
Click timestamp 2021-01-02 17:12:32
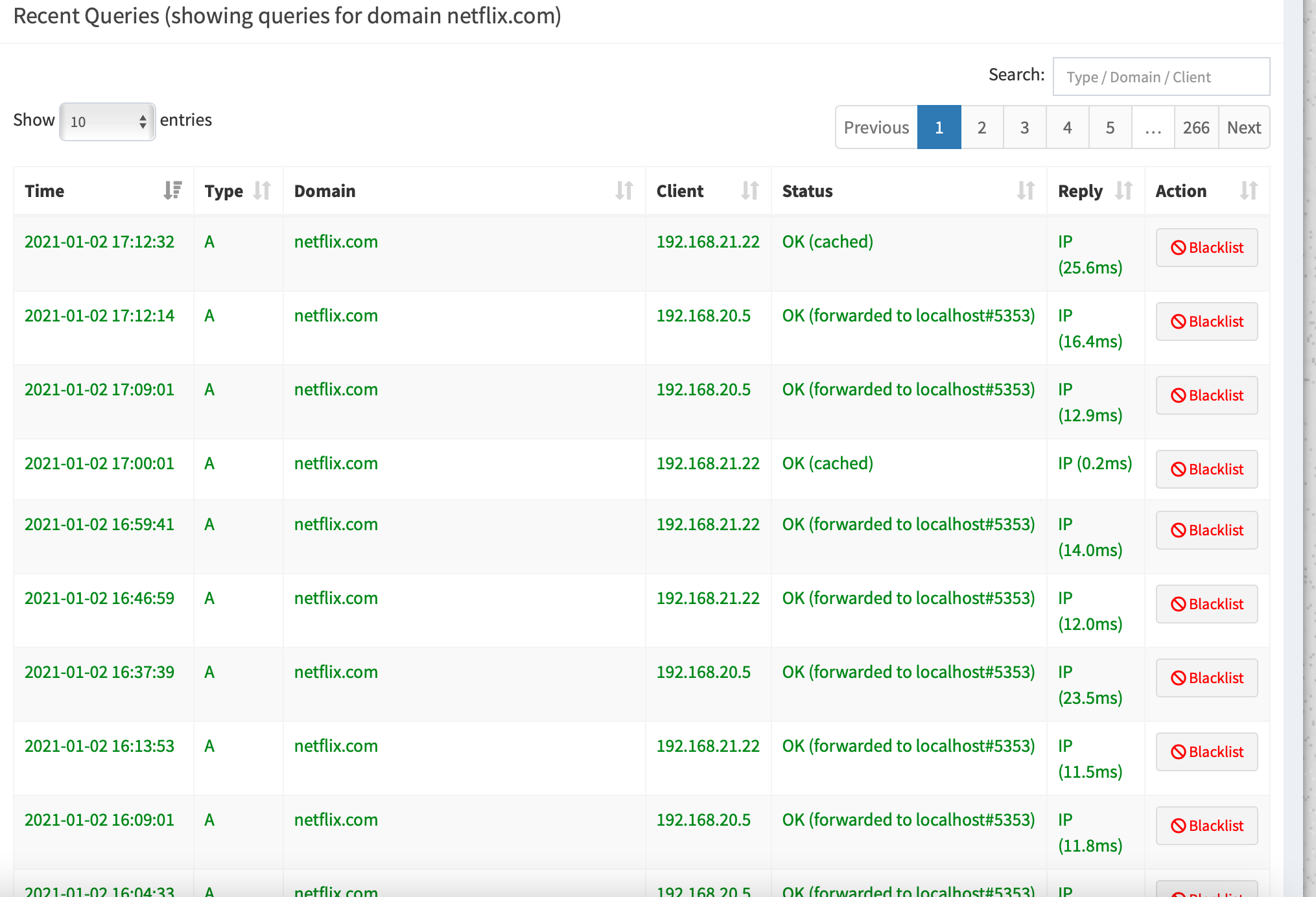click(x=99, y=242)
